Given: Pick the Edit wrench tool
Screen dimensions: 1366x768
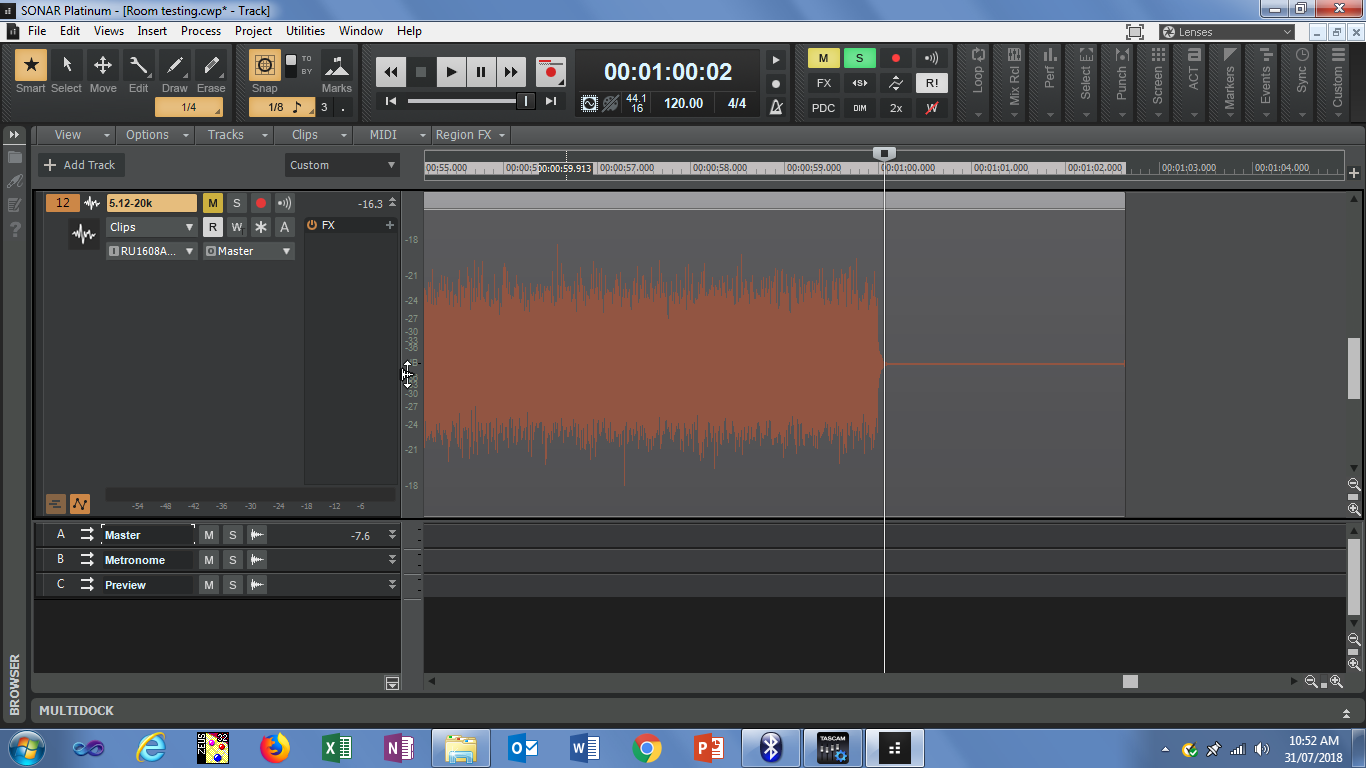Looking at the screenshot, I should click(138, 66).
